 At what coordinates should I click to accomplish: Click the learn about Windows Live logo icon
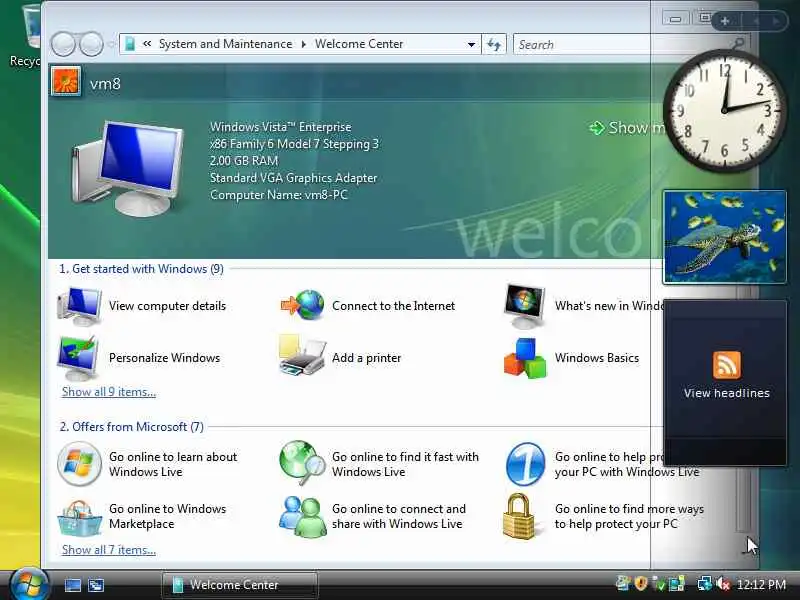tap(79, 464)
